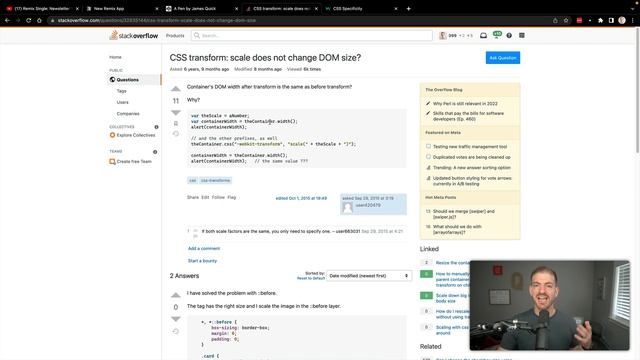Downvote the first answer about ::before
The height and width of the screenshot is (360, 640).
(176, 319)
